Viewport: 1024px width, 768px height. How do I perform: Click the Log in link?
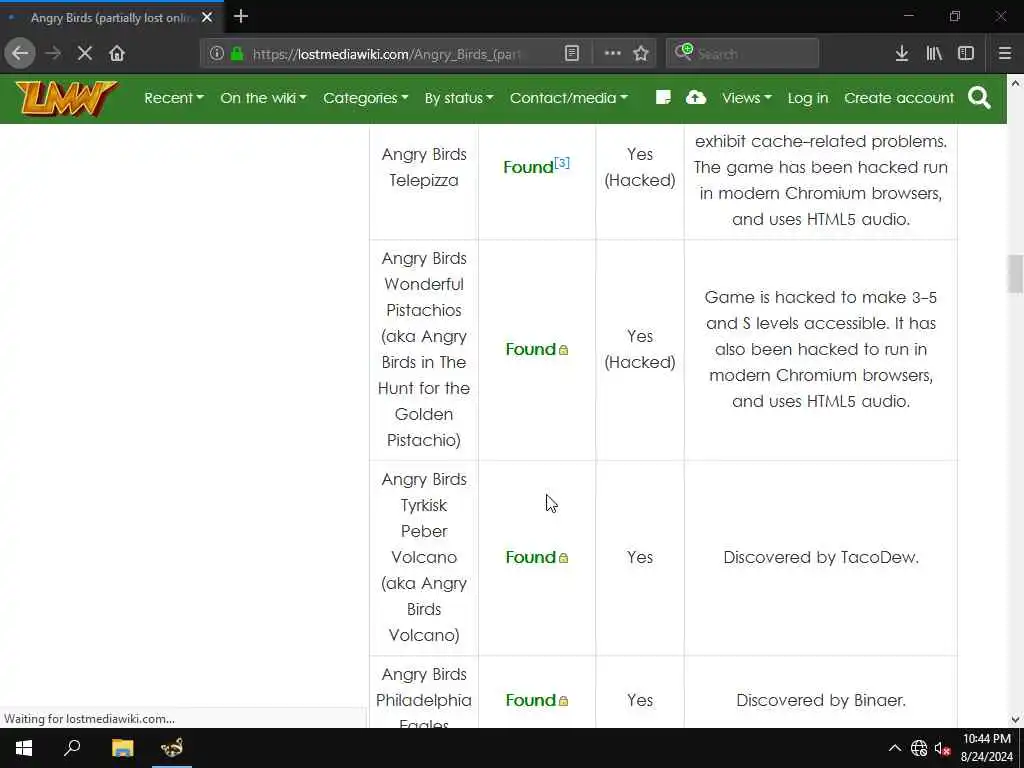coord(808,98)
